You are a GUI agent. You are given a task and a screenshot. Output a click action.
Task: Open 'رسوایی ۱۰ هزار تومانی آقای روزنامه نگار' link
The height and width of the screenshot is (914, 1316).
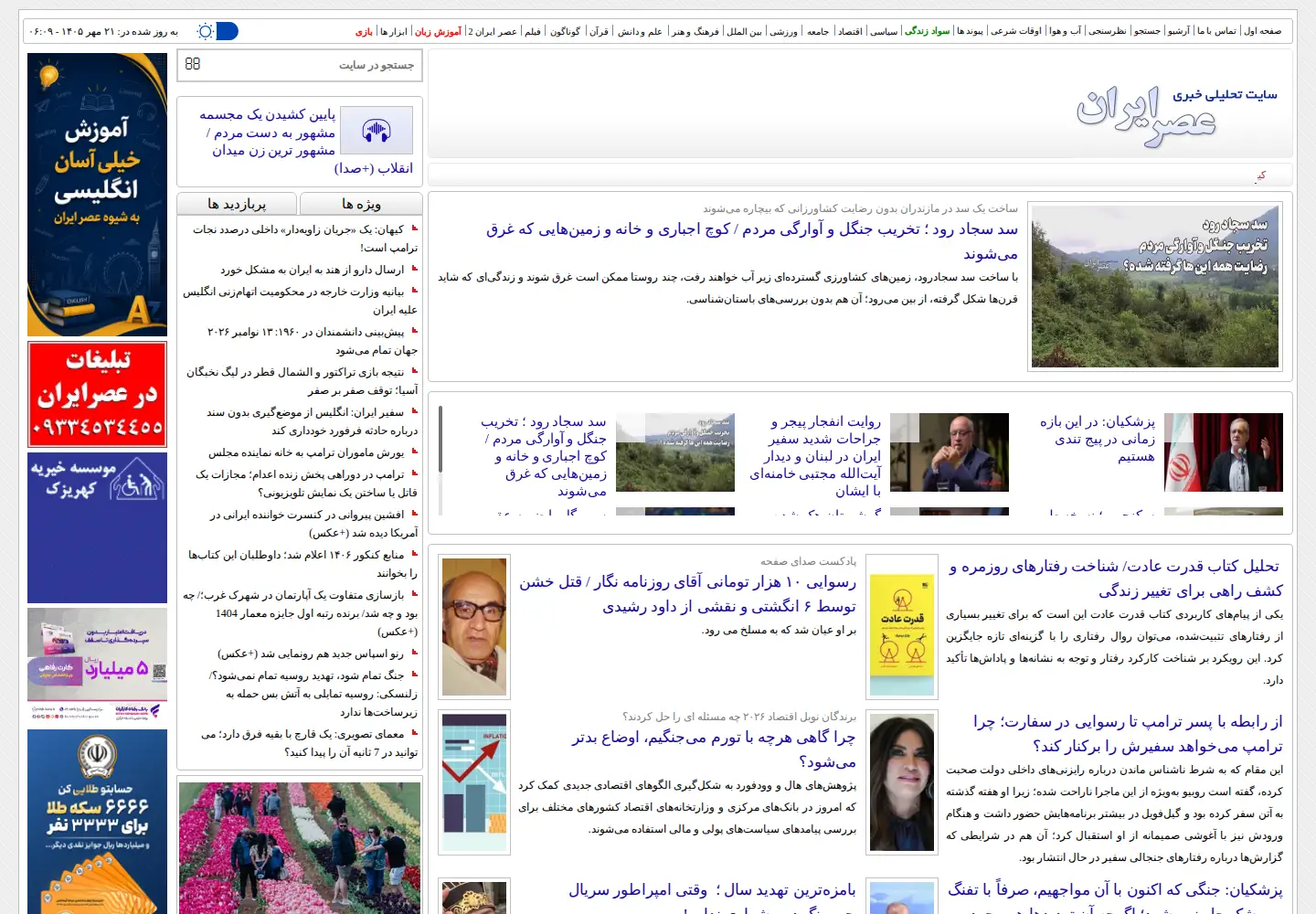[x=688, y=593]
